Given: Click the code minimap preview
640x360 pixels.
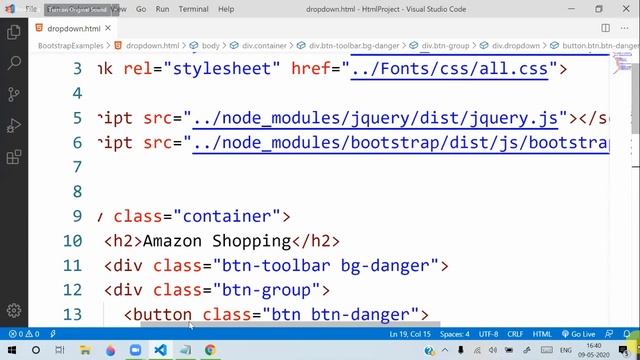Looking at the screenshot, I should tap(621, 63).
